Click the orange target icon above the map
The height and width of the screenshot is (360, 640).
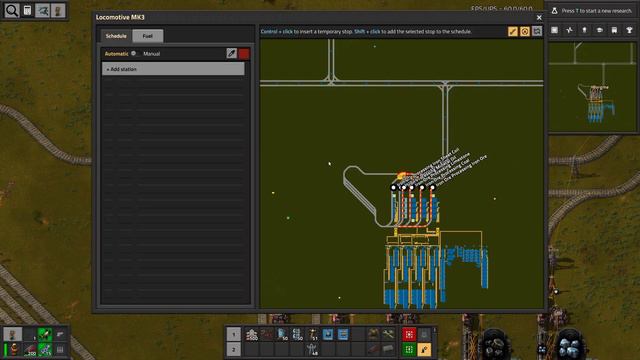pyautogui.click(x=525, y=31)
